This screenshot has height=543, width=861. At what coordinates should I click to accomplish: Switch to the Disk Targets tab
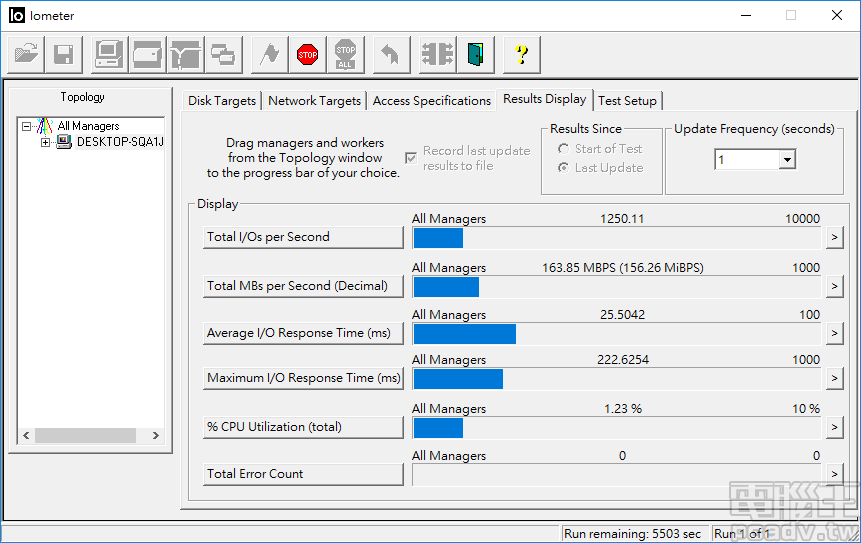[x=222, y=101]
